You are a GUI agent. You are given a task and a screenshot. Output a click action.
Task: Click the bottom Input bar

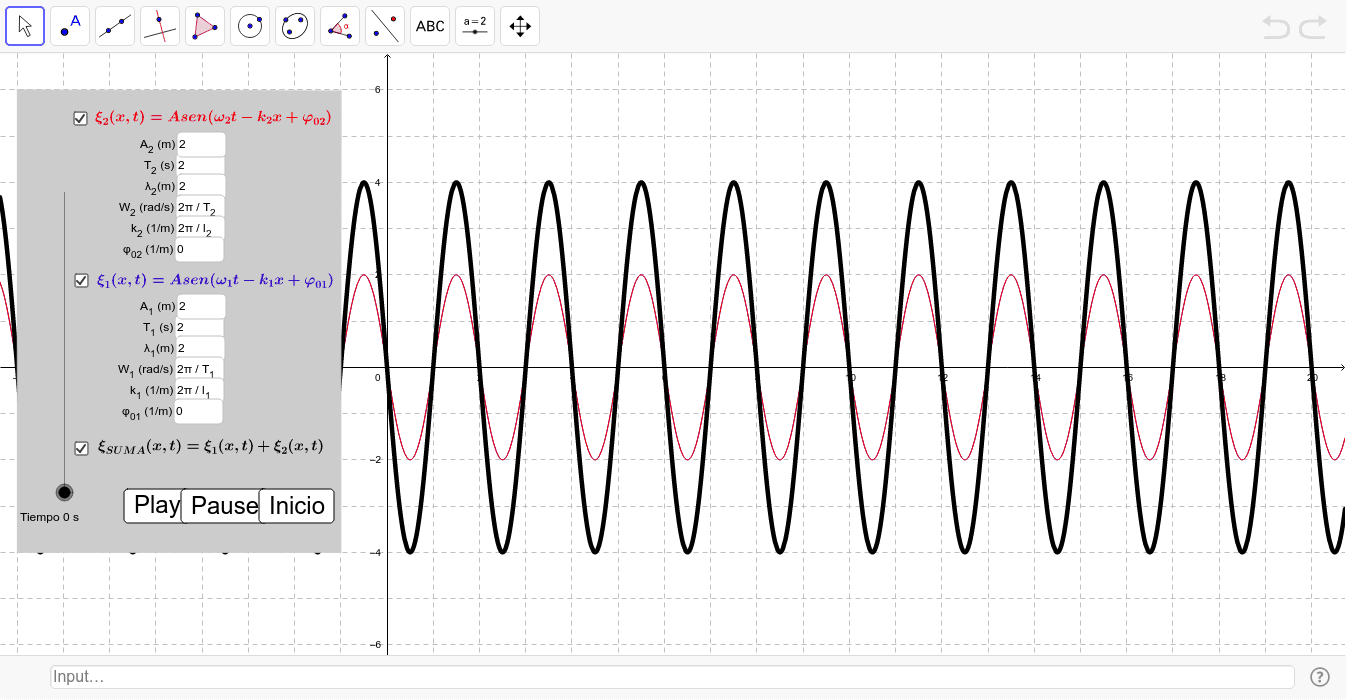click(673, 677)
